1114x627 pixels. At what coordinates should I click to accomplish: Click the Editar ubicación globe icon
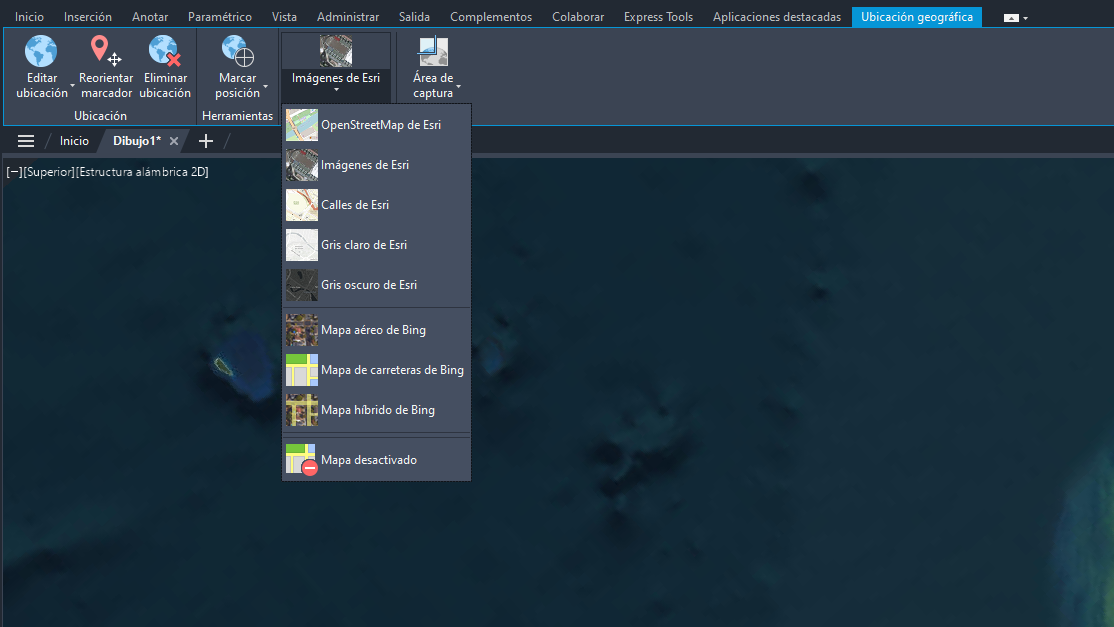41,51
